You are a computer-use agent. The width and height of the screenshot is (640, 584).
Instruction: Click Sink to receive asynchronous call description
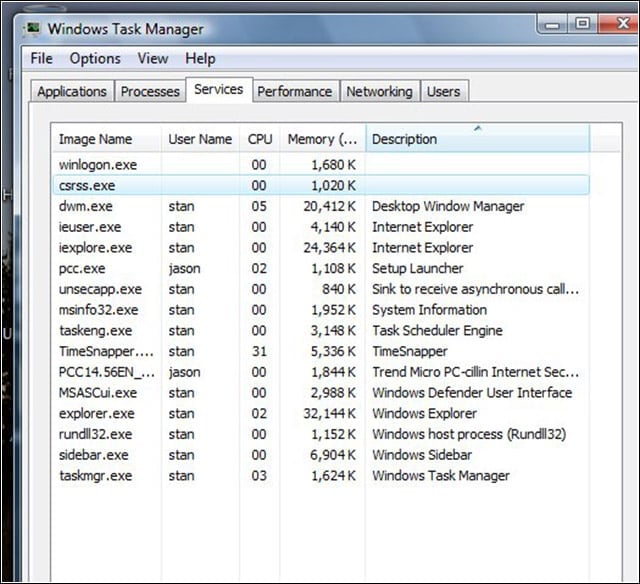click(x=476, y=289)
